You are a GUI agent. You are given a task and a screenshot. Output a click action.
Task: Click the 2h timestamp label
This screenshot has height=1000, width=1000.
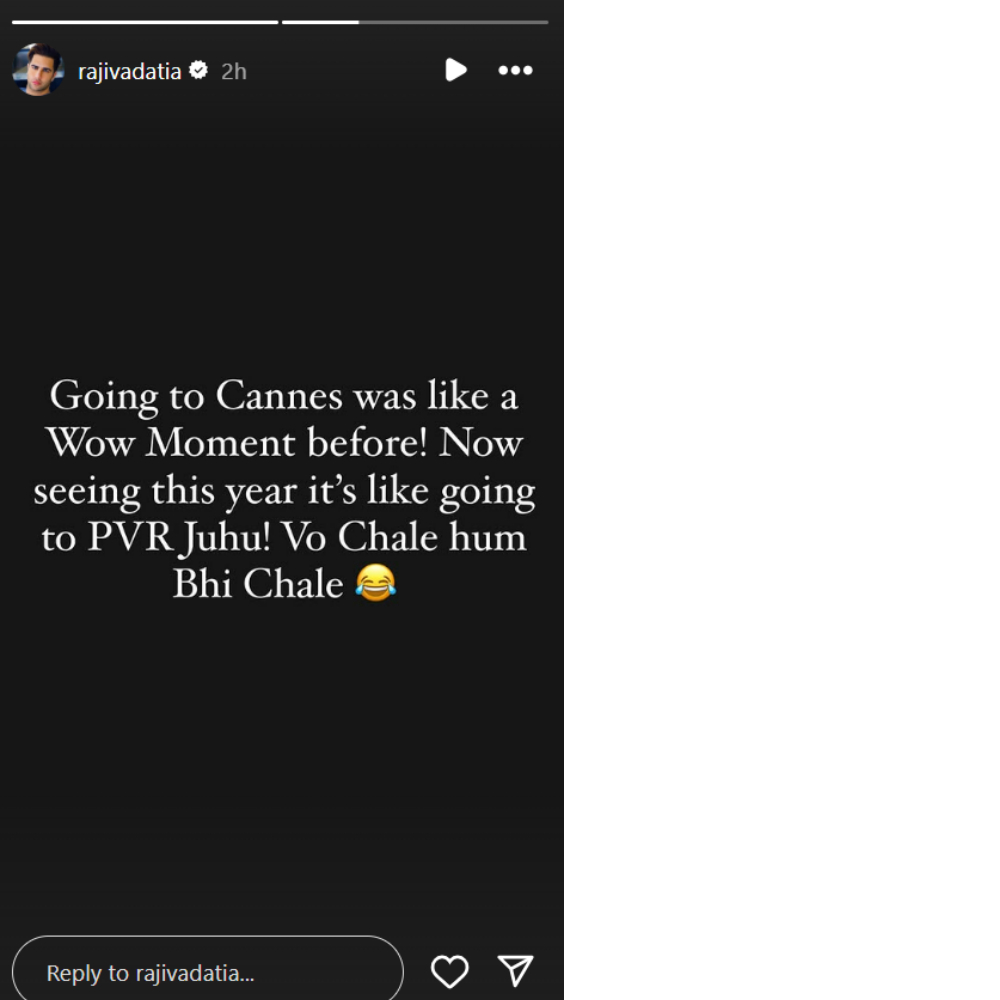[233, 71]
